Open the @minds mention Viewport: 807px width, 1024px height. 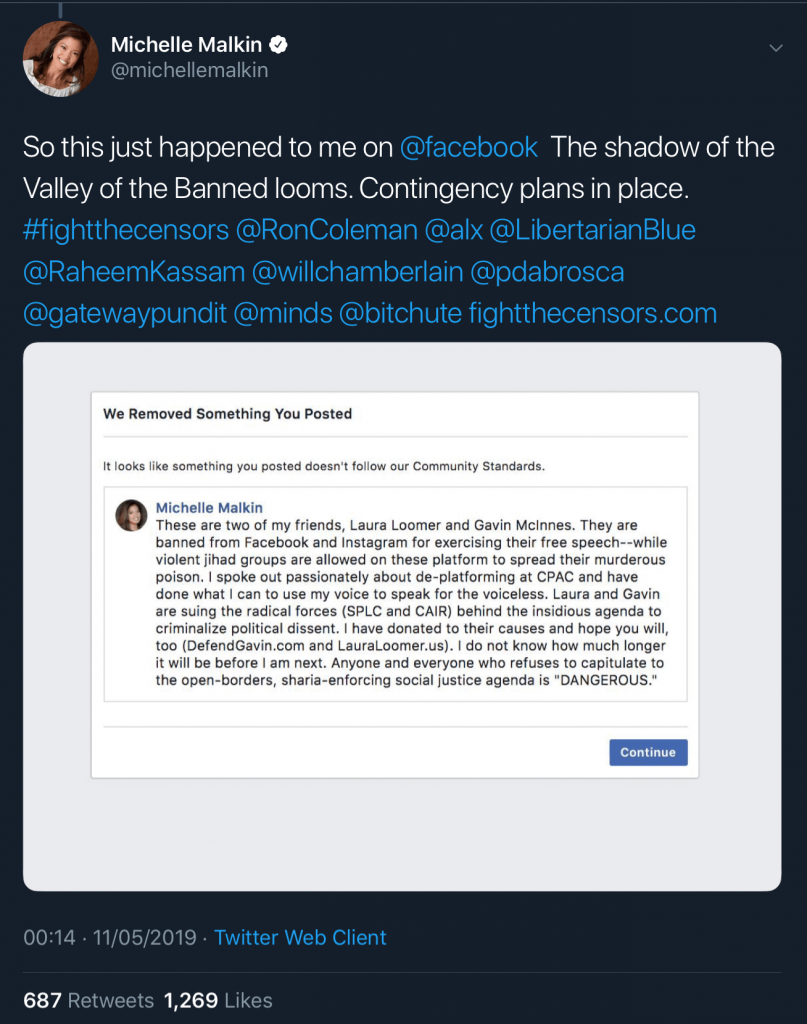[x=283, y=313]
